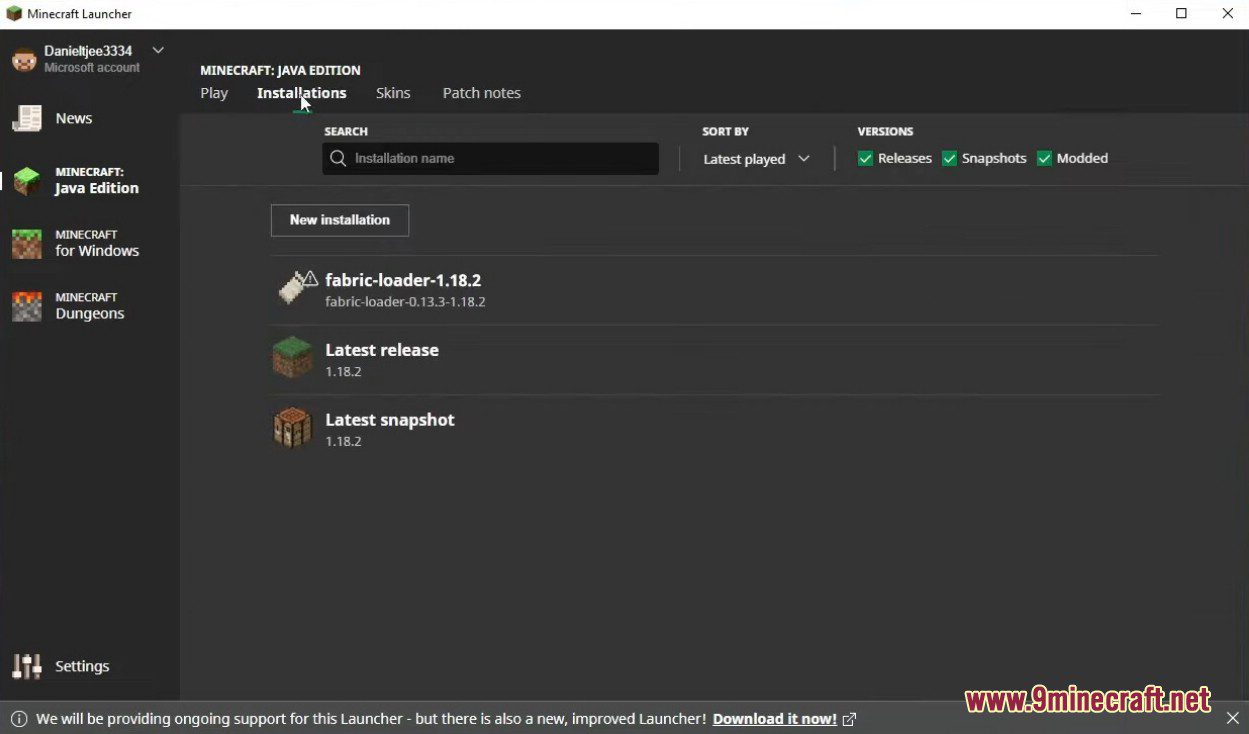Click the MINECRAFT for Windows sidebar label
Image resolution: width=1249 pixels, height=734 pixels.
coord(97,243)
